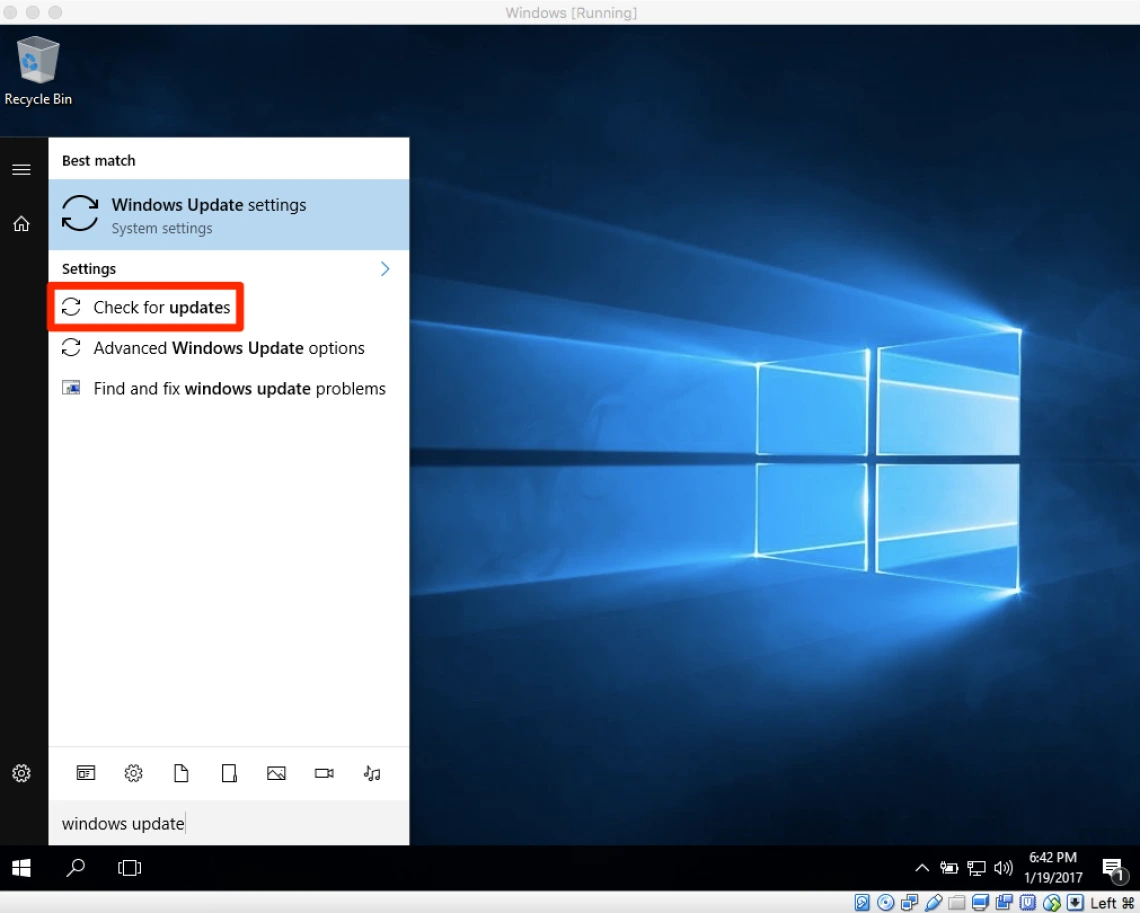Show hidden tray icons chevron

click(x=922, y=868)
